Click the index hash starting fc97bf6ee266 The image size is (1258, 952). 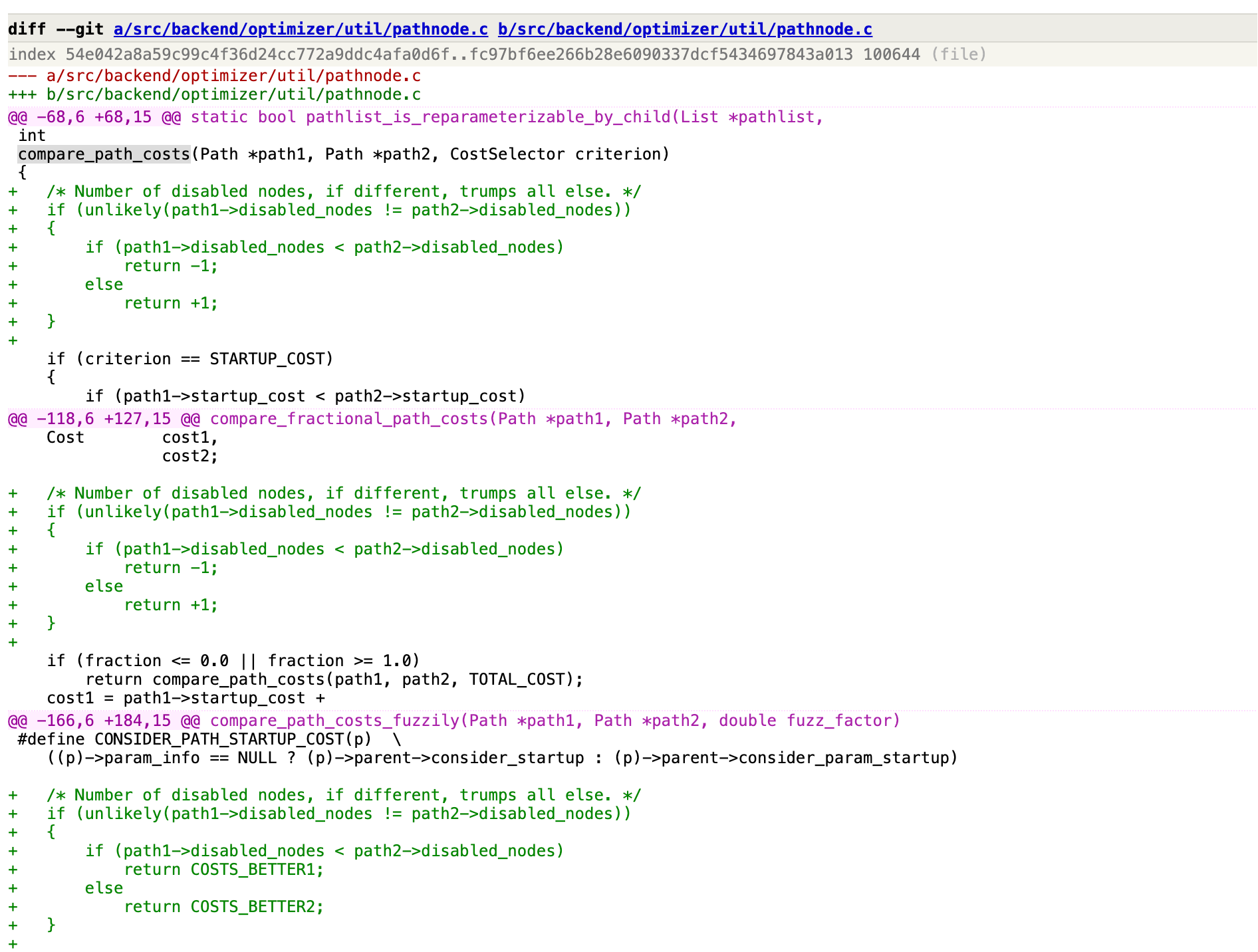click(x=661, y=55)
